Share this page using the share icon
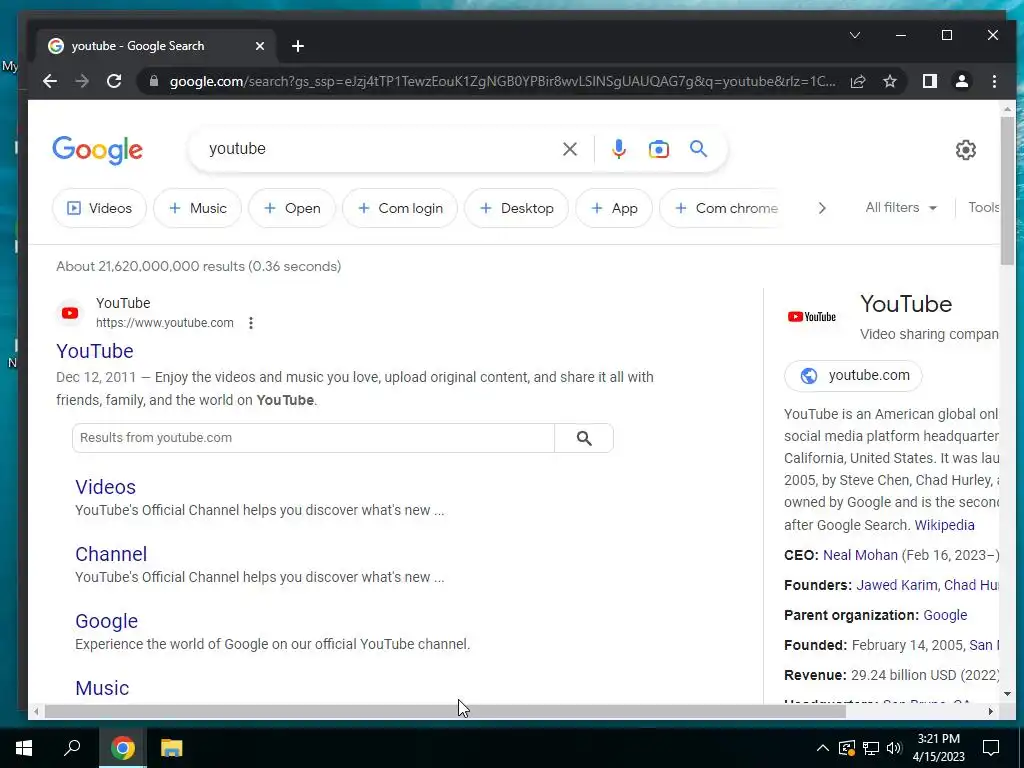Screen dimensions: 1024x768 point(858,81)
